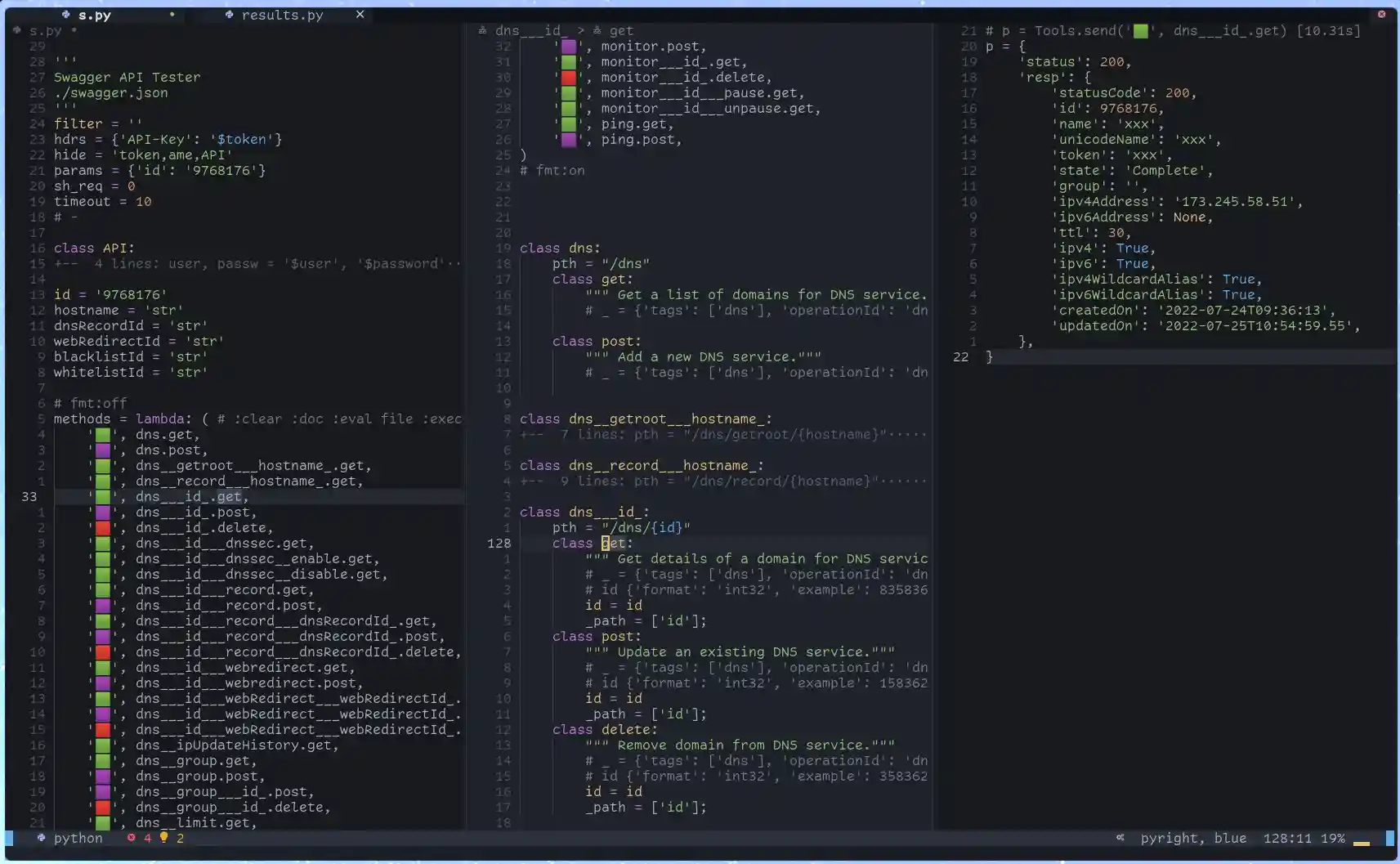Click the green swatch beside dns.get
This screenshot has height=864, width=1400.
pos(103,435)
